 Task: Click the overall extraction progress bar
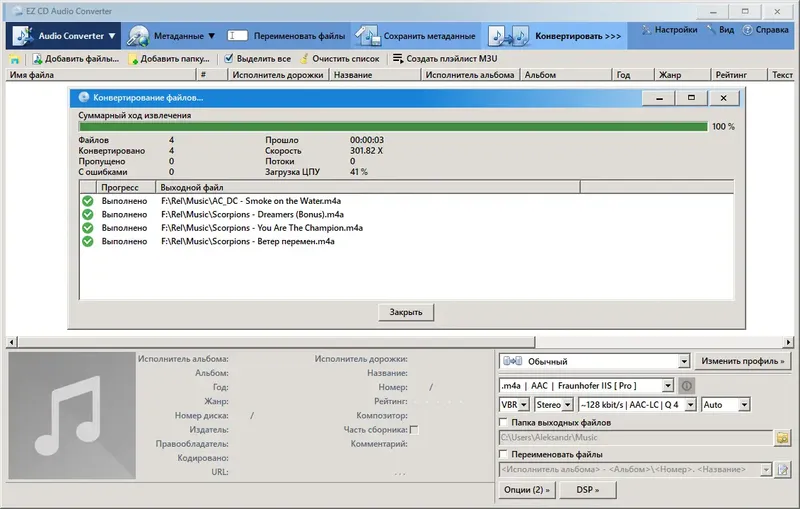(393, 126)
